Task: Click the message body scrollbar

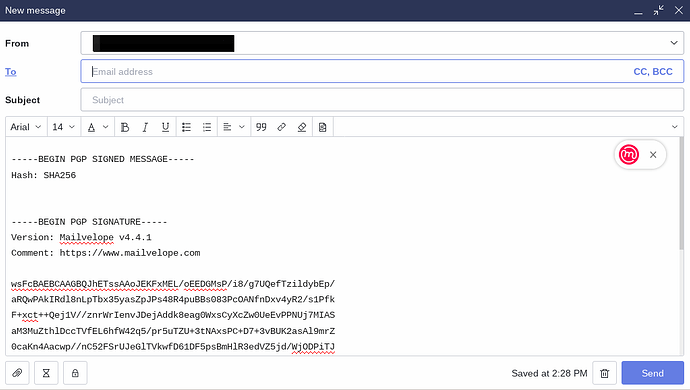Action: pyautogui.click(x=681, y=194)
